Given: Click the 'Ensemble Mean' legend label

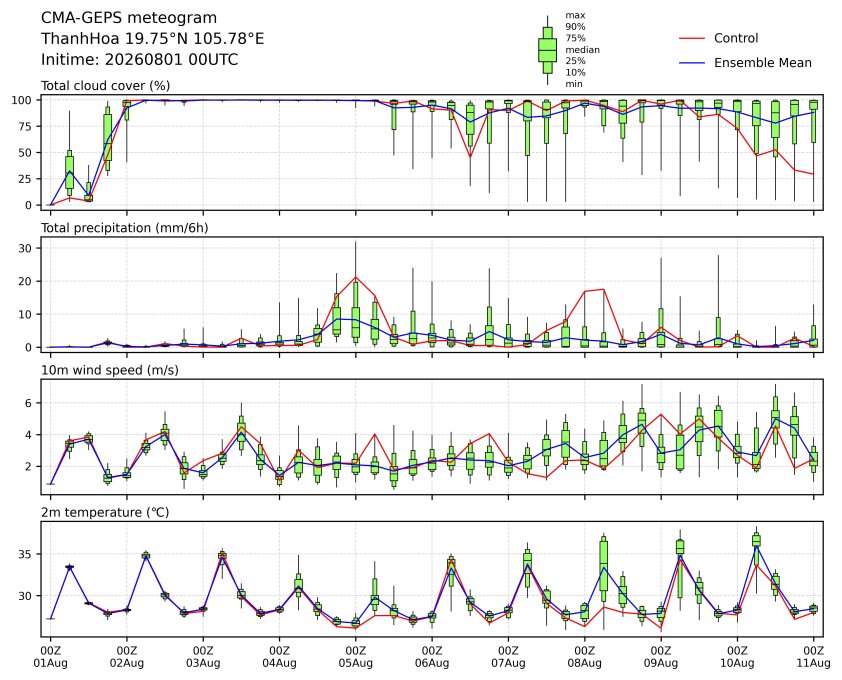Looking at the screenshot, I should 763,63.
